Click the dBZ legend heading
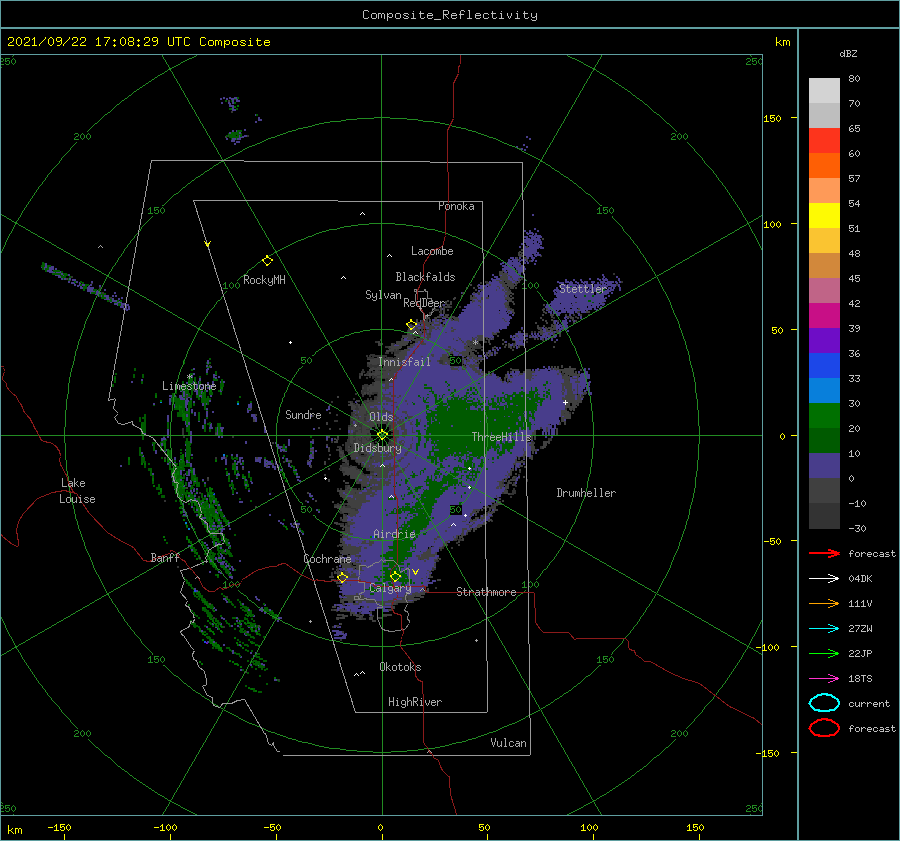900x841 pixels. coord(848,53)
